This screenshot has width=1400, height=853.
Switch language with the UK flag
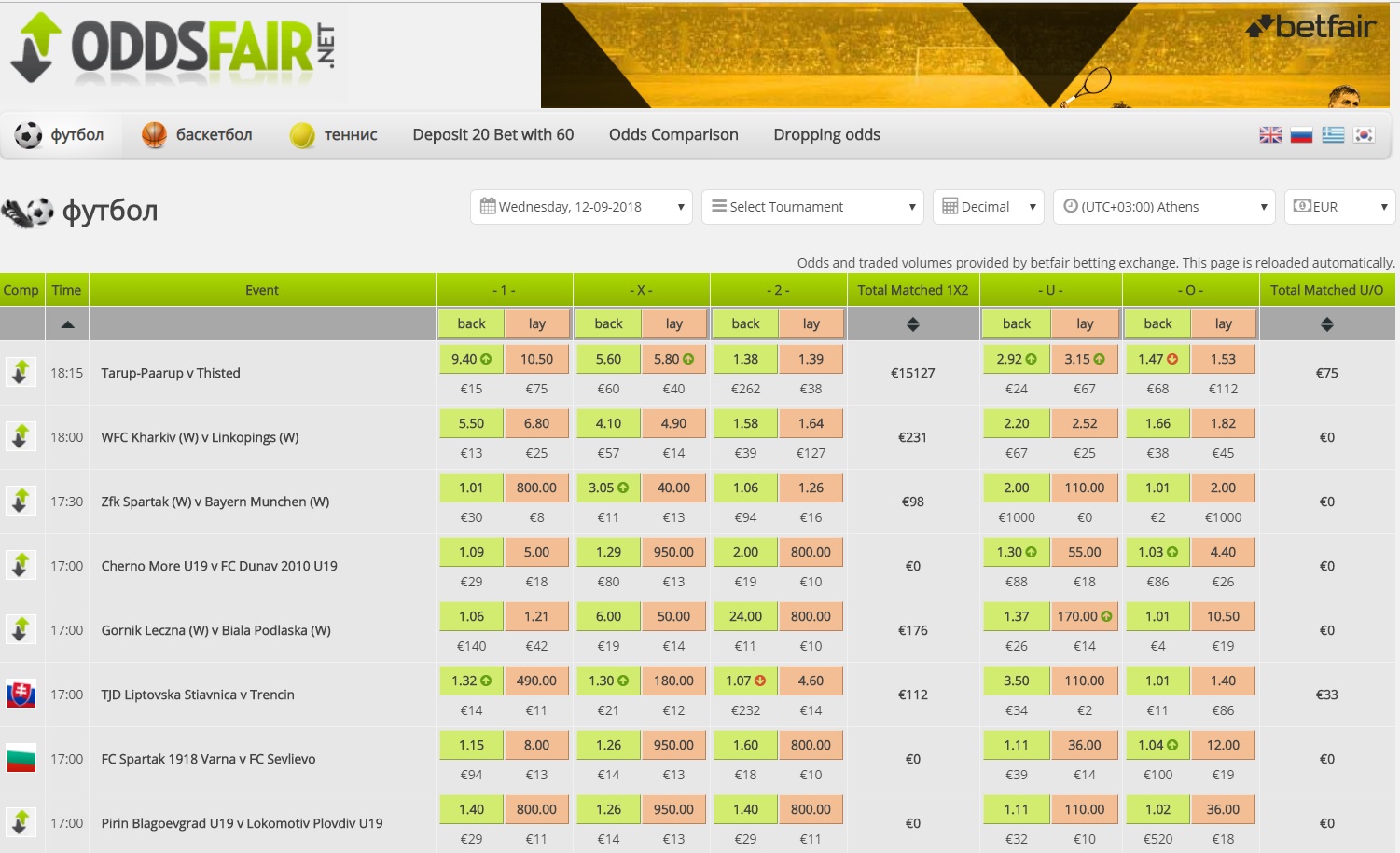click(x=1270, y=135)
